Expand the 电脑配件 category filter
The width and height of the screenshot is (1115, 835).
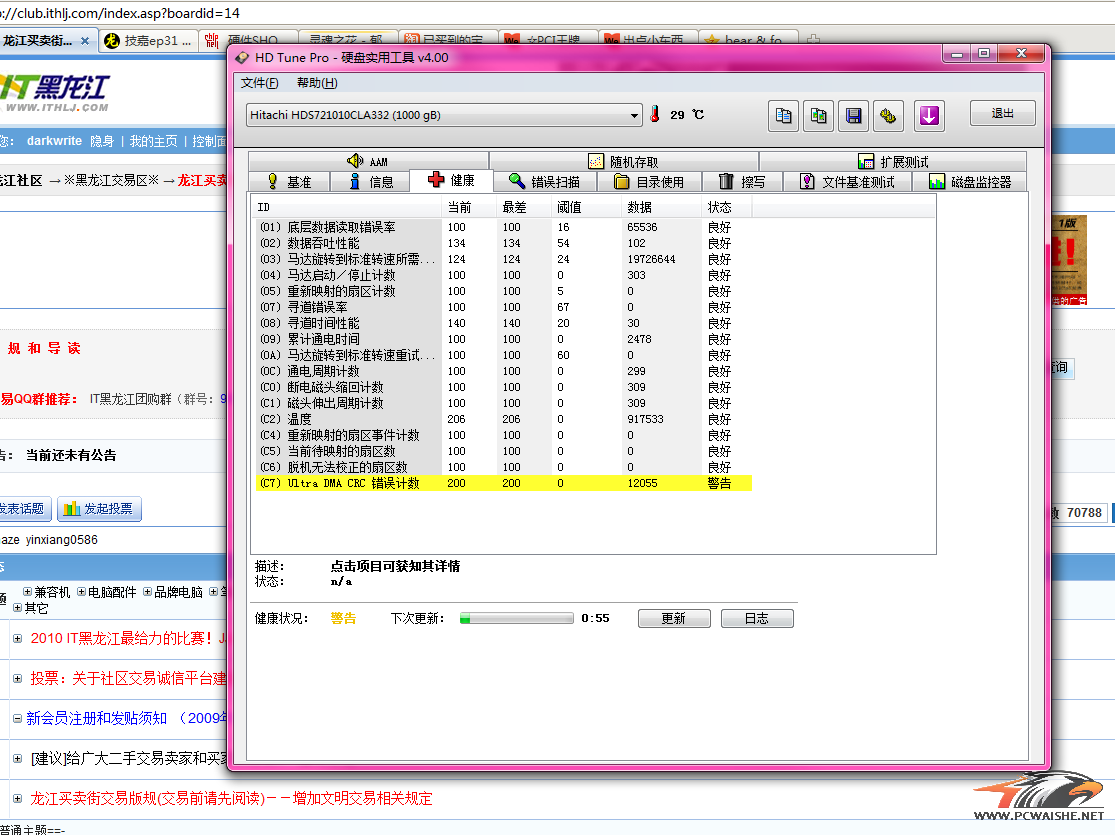pos(81,592)
